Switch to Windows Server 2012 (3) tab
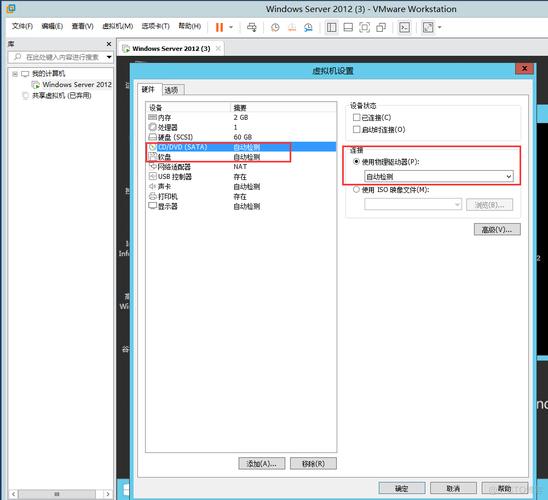The width and height of the screenshot is (548, 500). pos(171,49)
